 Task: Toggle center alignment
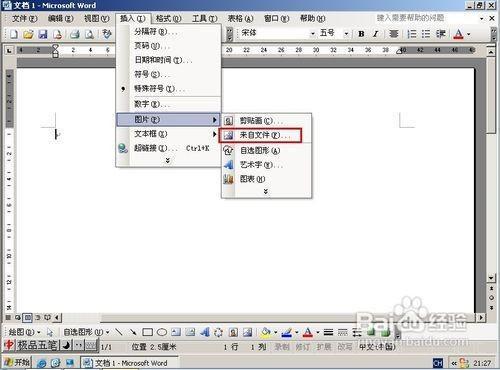[394, 34]
